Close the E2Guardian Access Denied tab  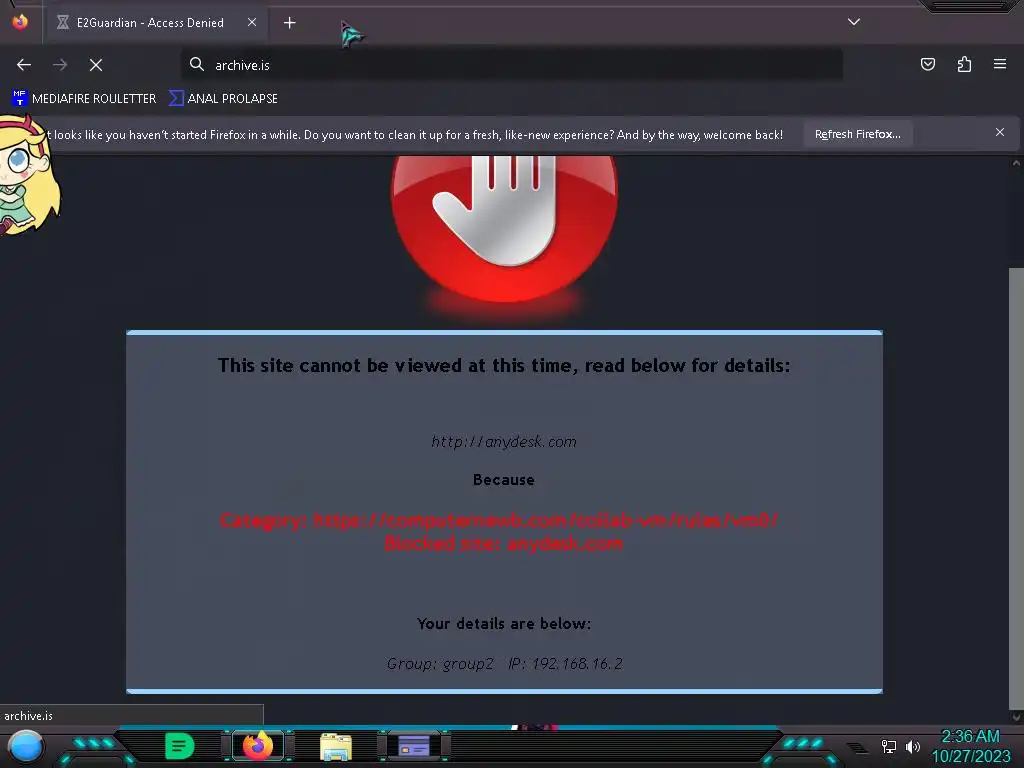[252, 22]
